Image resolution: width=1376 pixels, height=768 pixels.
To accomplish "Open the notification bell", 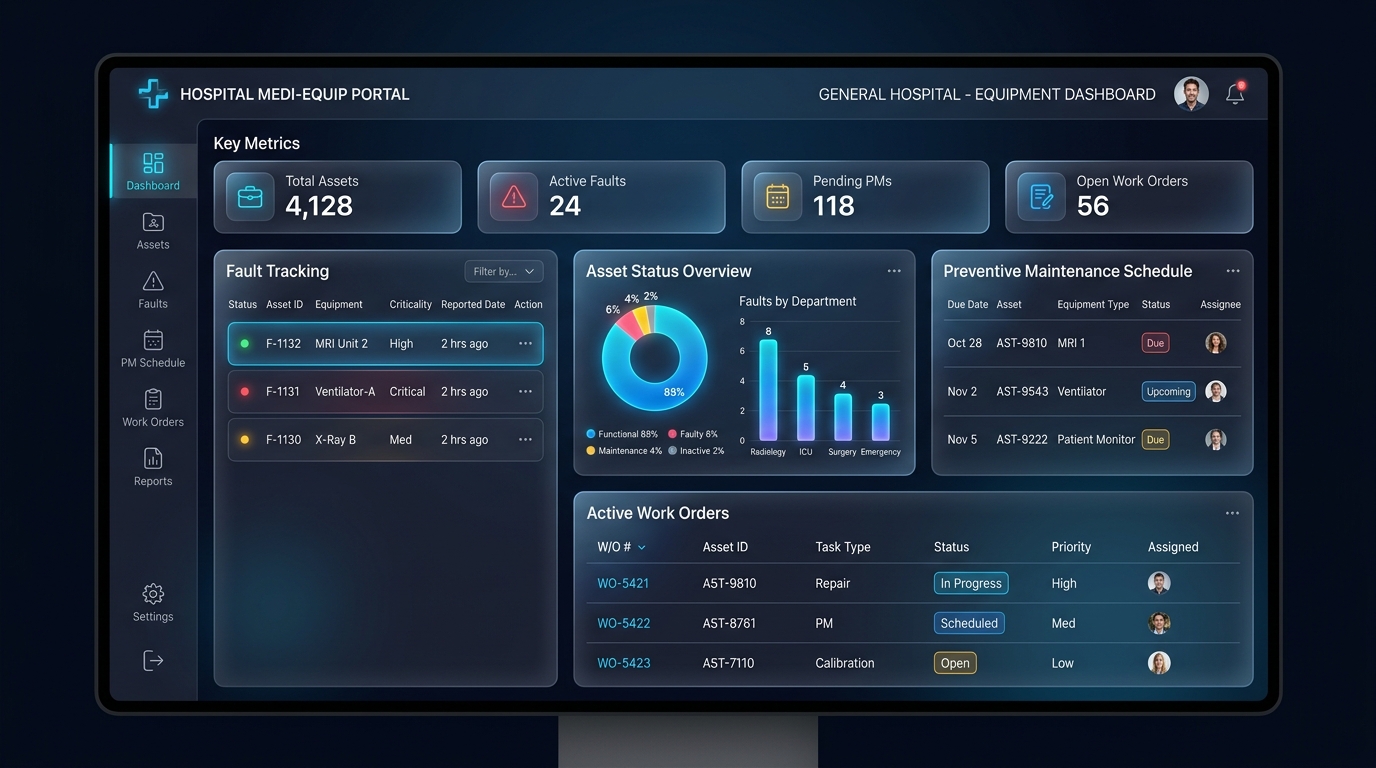I will click(x=1235, y=94).
